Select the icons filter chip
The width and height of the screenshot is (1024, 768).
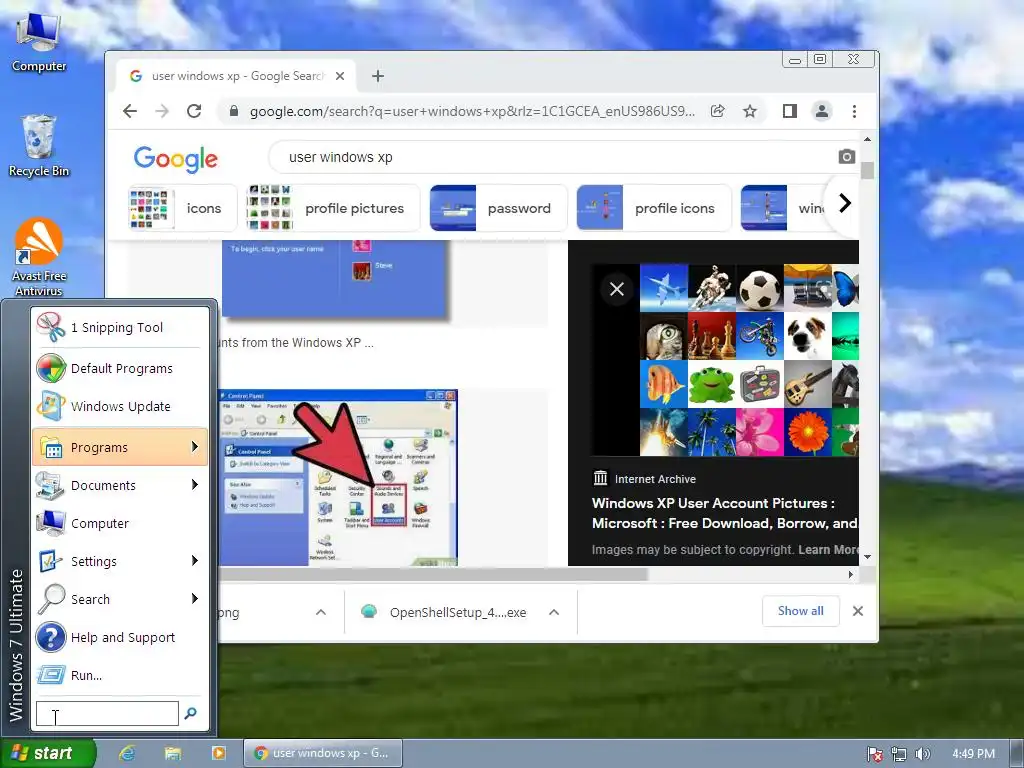(x=183, y=208)
